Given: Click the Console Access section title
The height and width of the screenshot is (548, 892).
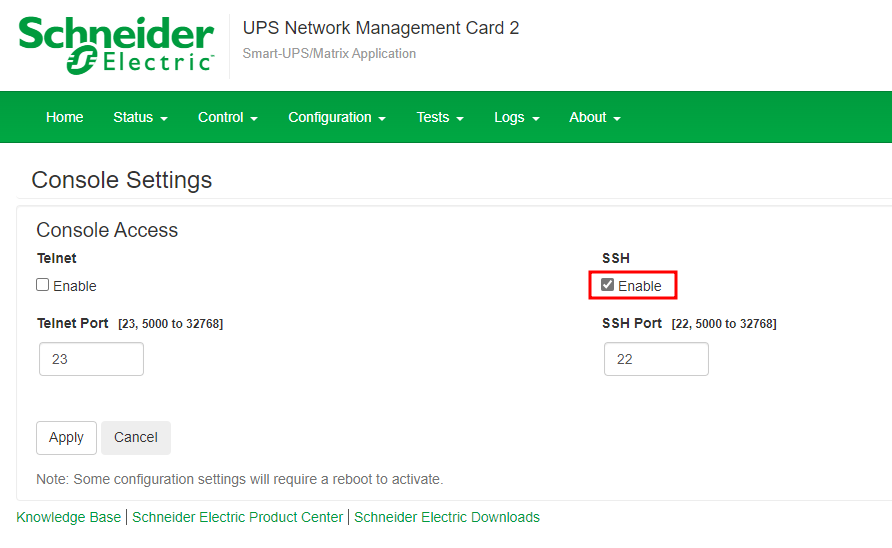Looking at the screenshot, I should 107,230.
